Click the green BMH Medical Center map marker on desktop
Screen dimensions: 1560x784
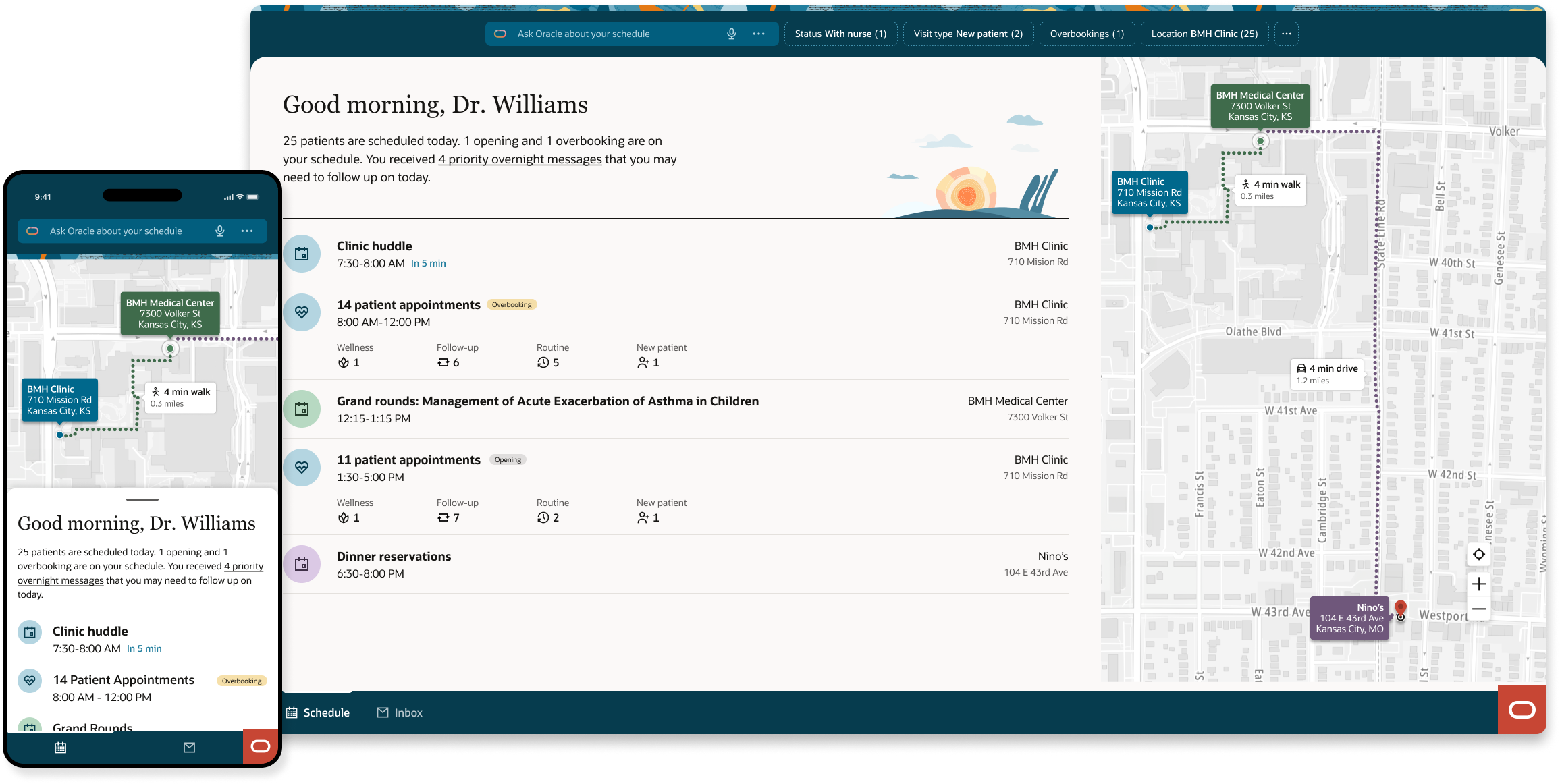point(1260,141)
